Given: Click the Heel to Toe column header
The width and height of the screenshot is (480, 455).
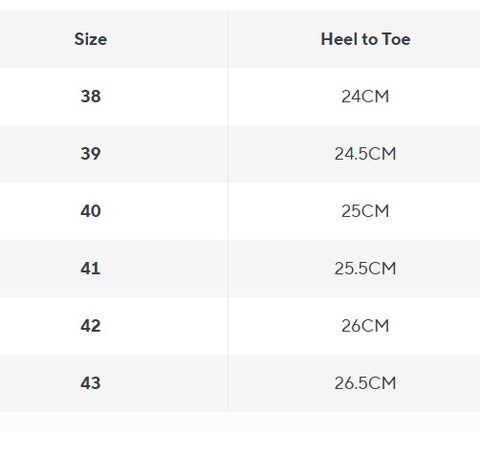Looking at the screenshot, I should tap(366, 39).
